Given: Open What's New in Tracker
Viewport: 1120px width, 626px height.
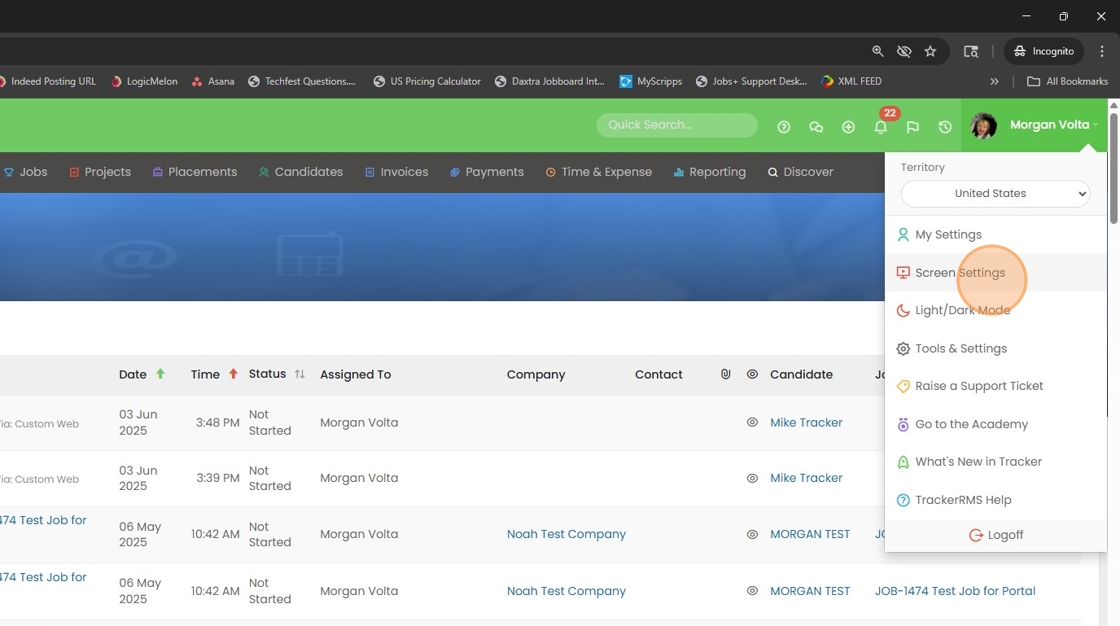Looking at the screenshot, I should [996, 462].
